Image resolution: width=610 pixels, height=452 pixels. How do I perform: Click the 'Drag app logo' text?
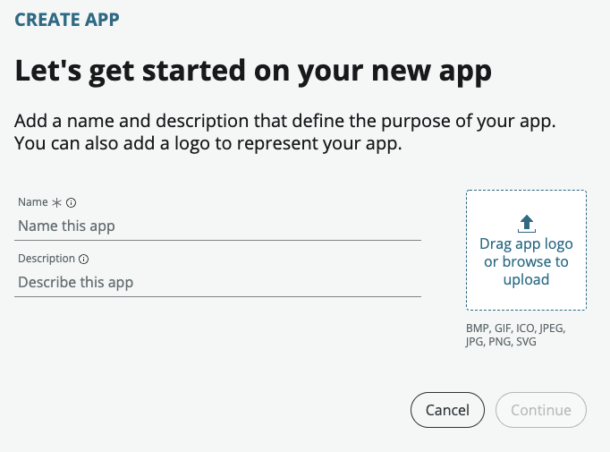[x=526, y=244]
